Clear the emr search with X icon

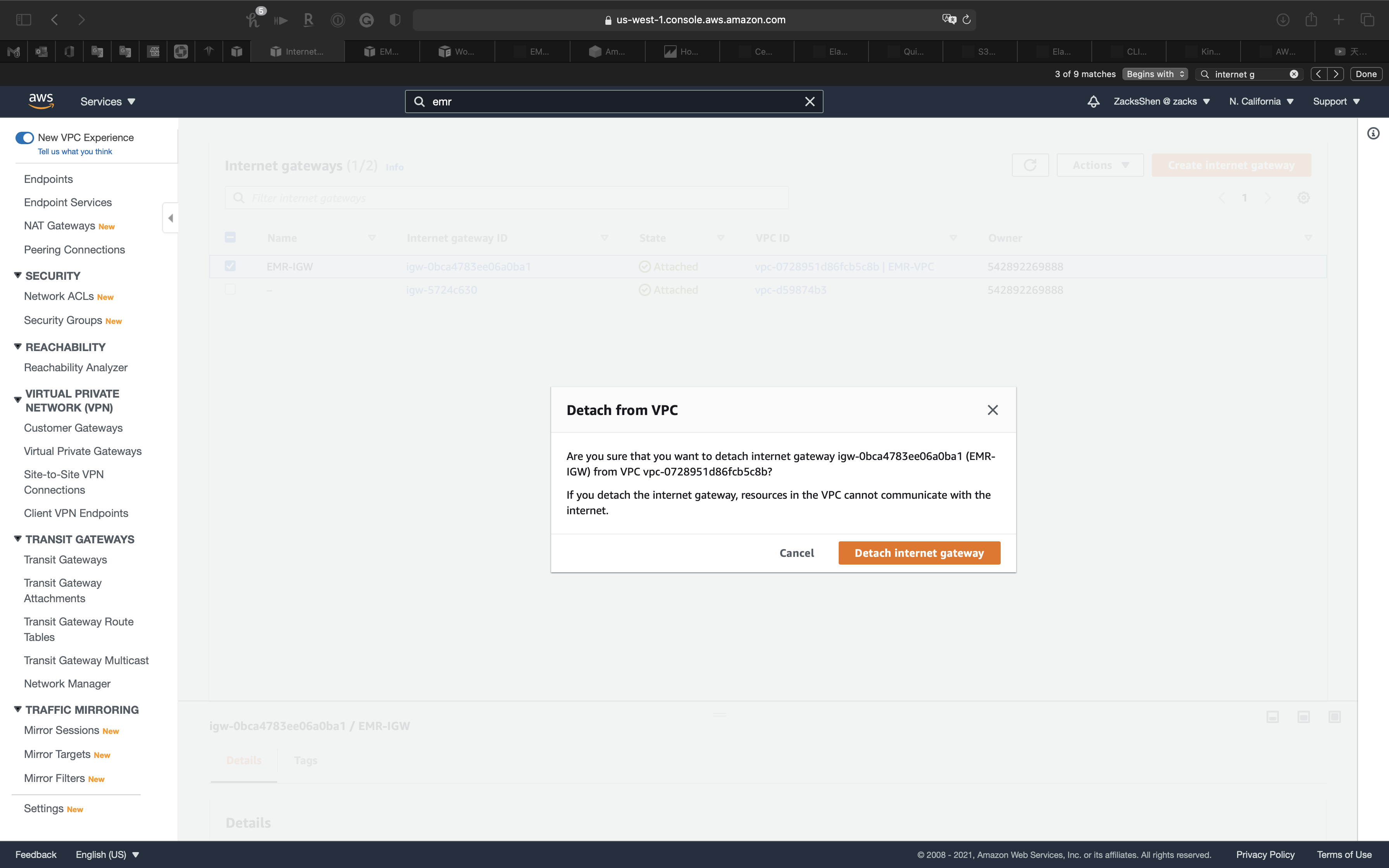coord(809,102)
